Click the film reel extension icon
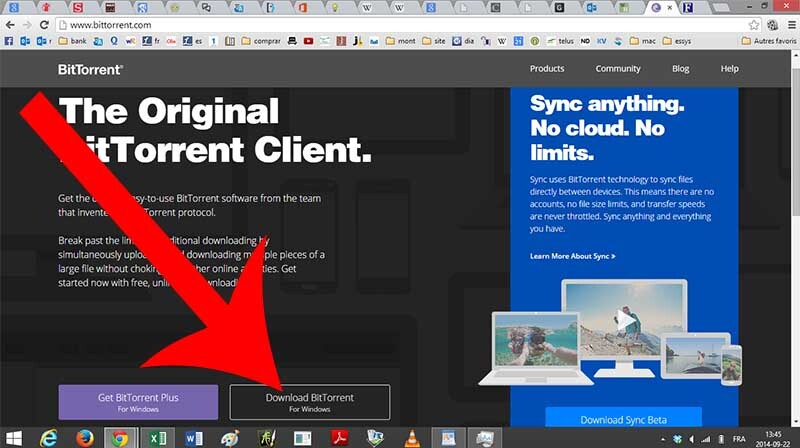Viewport: 800px width, 448px height. (772, 25)
